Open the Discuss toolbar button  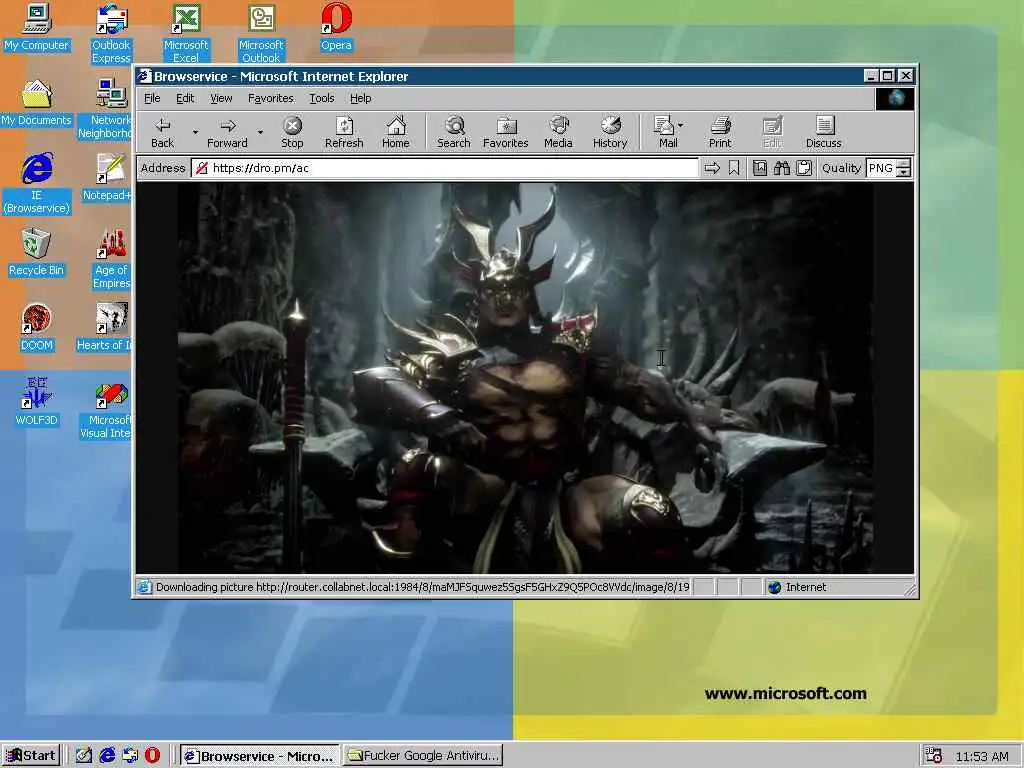coord(824,133)
